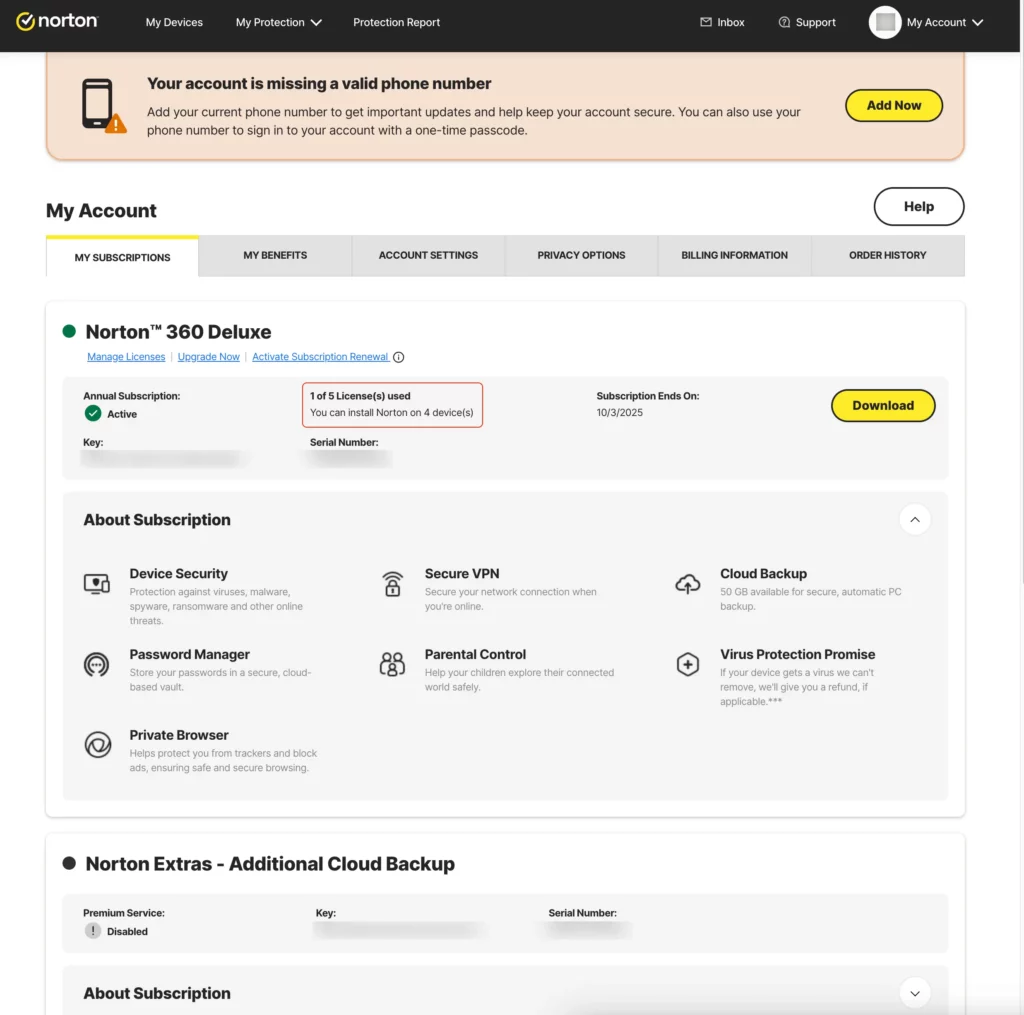
Task: Click the Cloud Backup icon
Action: 688,583
